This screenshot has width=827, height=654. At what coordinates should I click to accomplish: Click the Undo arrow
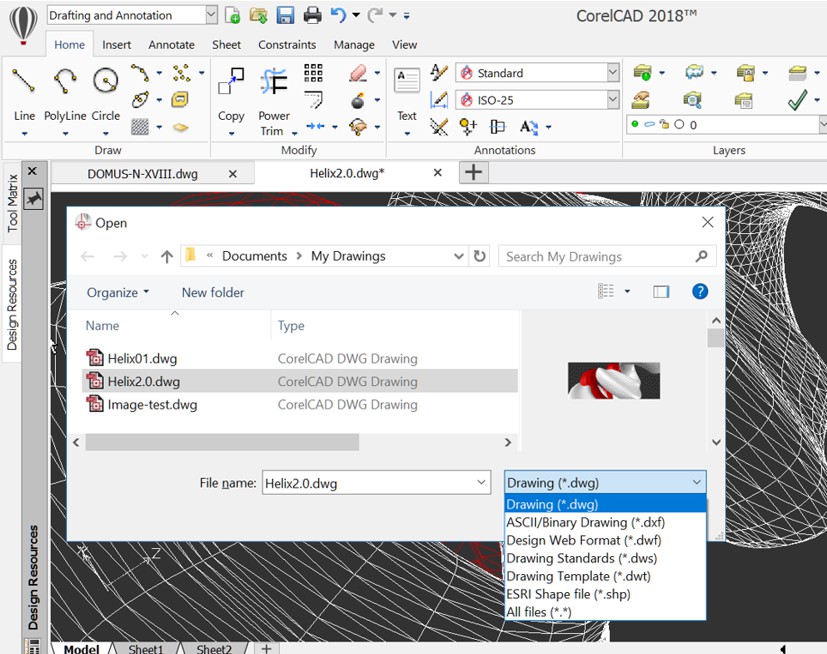338,15
